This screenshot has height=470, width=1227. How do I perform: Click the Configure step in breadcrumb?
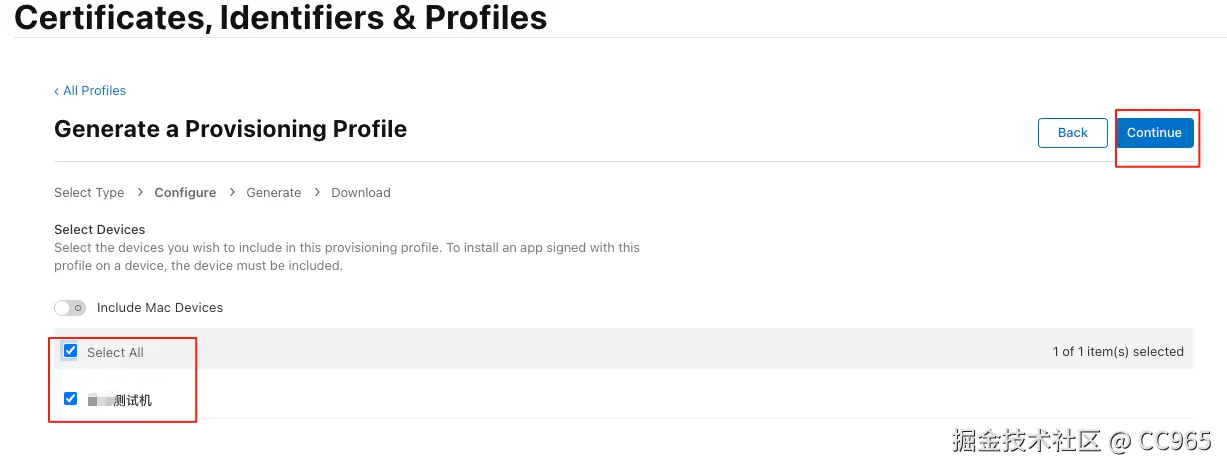click(x=185, y=193)
